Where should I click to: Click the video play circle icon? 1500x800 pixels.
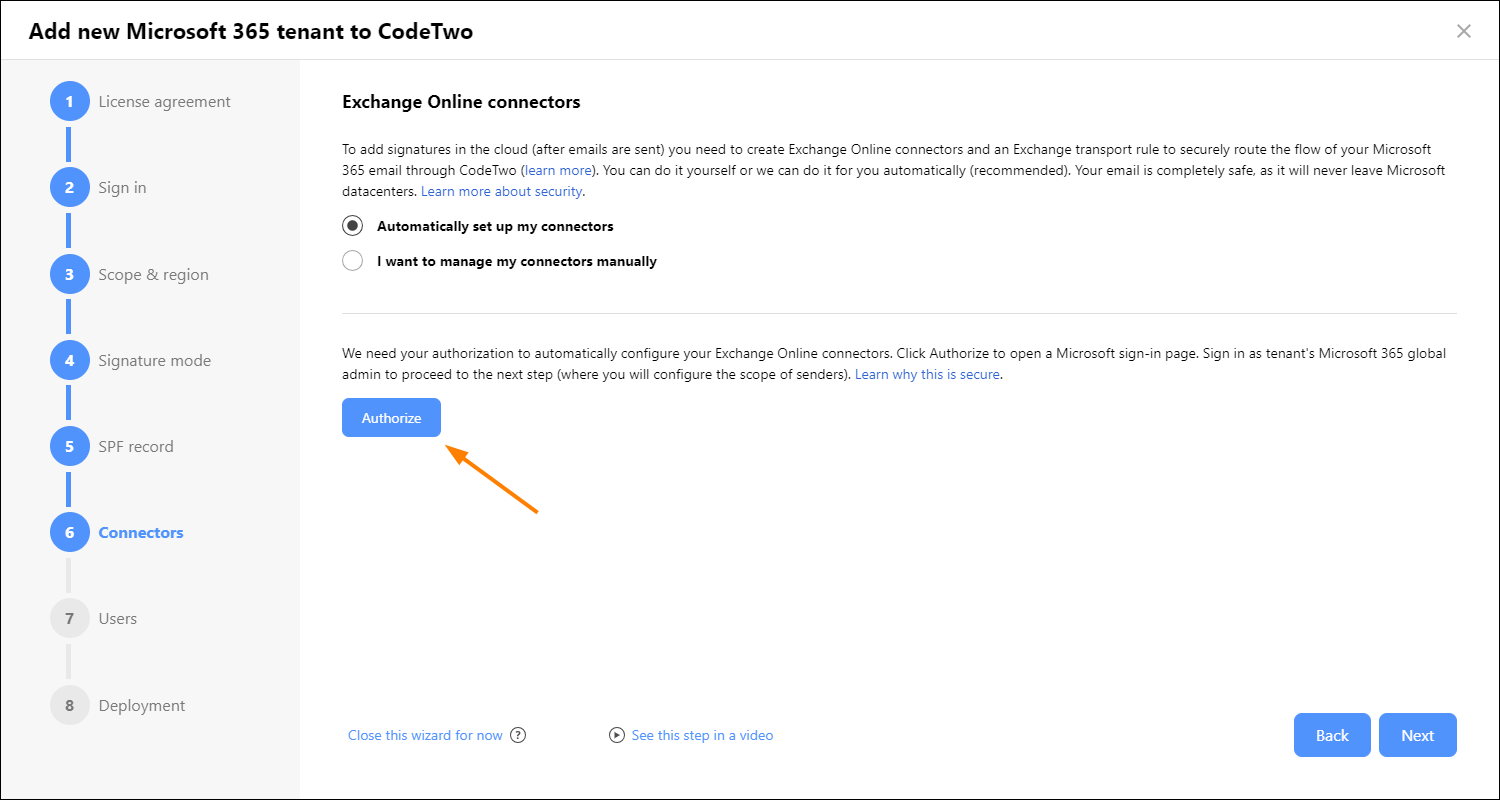(617, 735)
